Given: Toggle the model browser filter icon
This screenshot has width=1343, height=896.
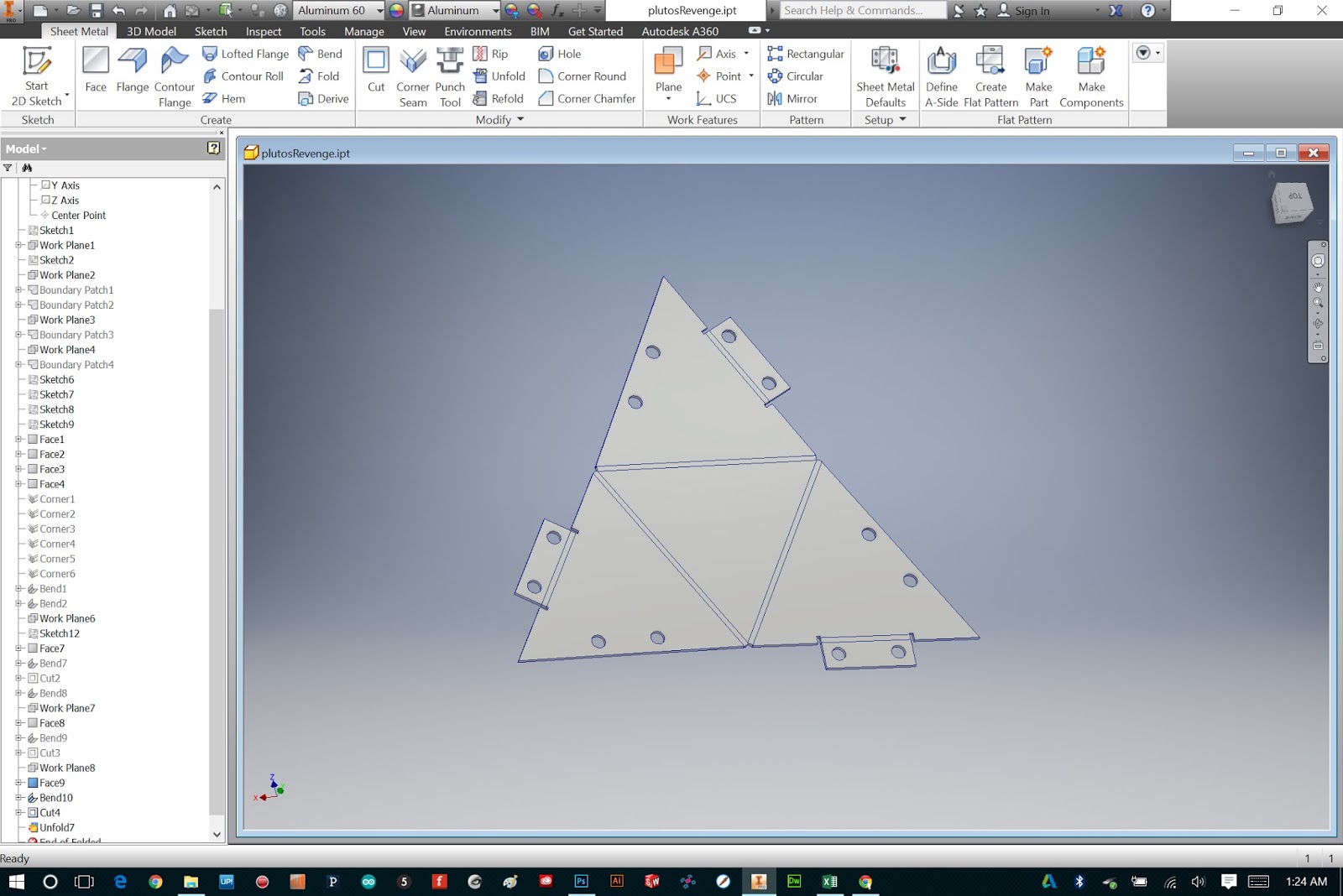Looking at the screenshot, I should tap(8, 168).
